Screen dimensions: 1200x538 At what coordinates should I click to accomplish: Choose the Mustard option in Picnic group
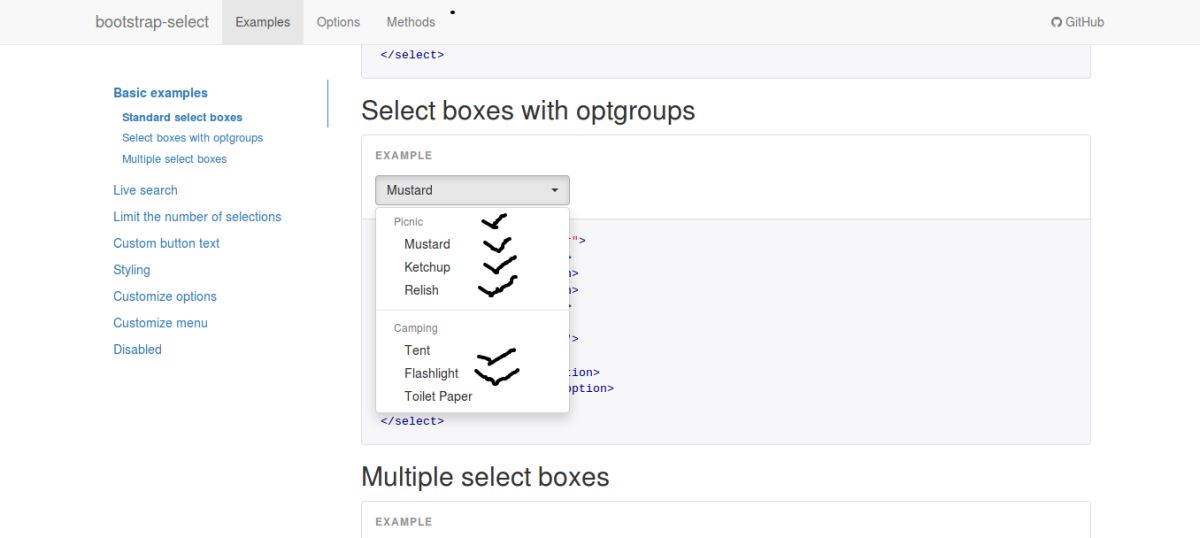point(427,244)
